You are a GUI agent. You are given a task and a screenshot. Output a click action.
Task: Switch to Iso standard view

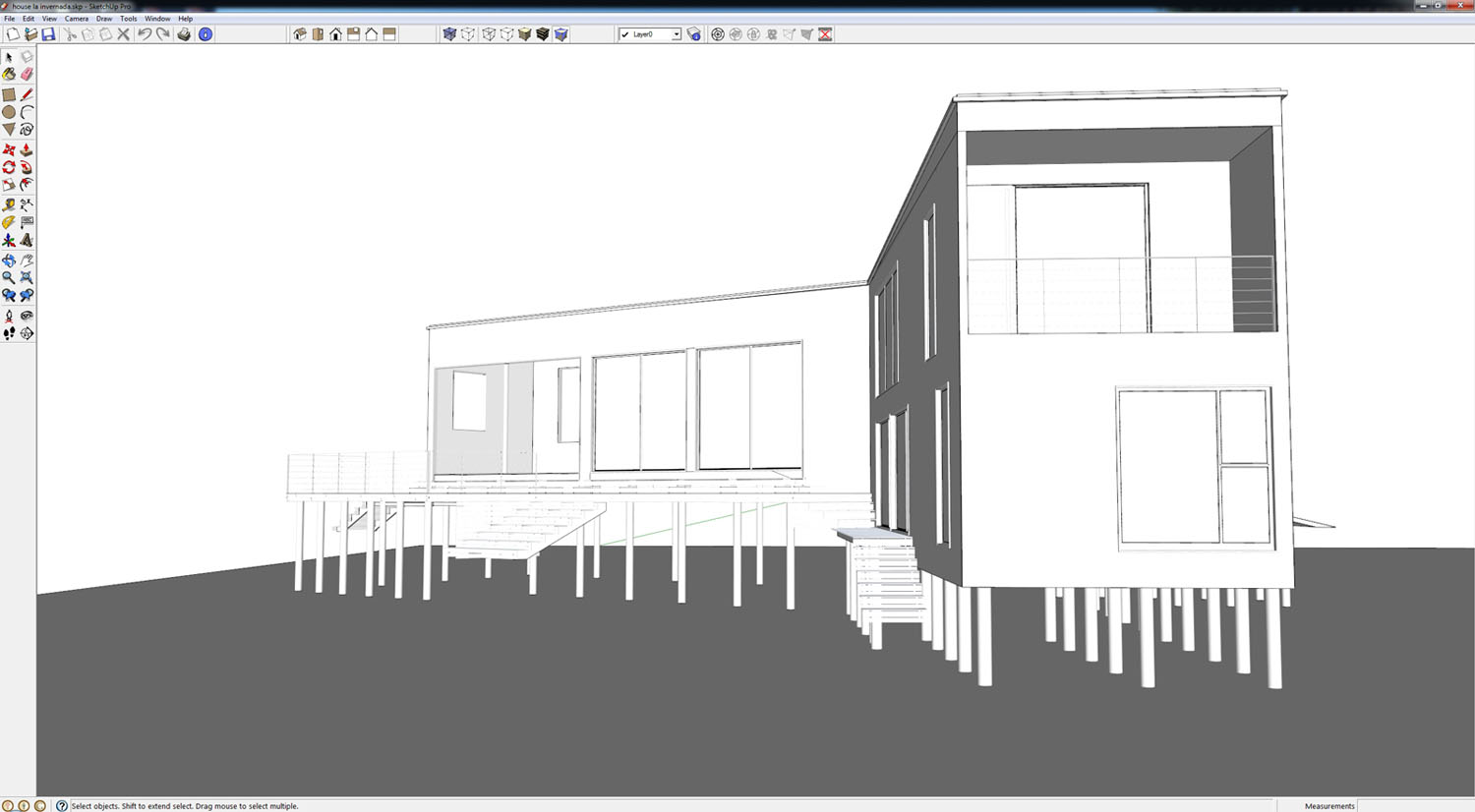(x=300, y=34)
